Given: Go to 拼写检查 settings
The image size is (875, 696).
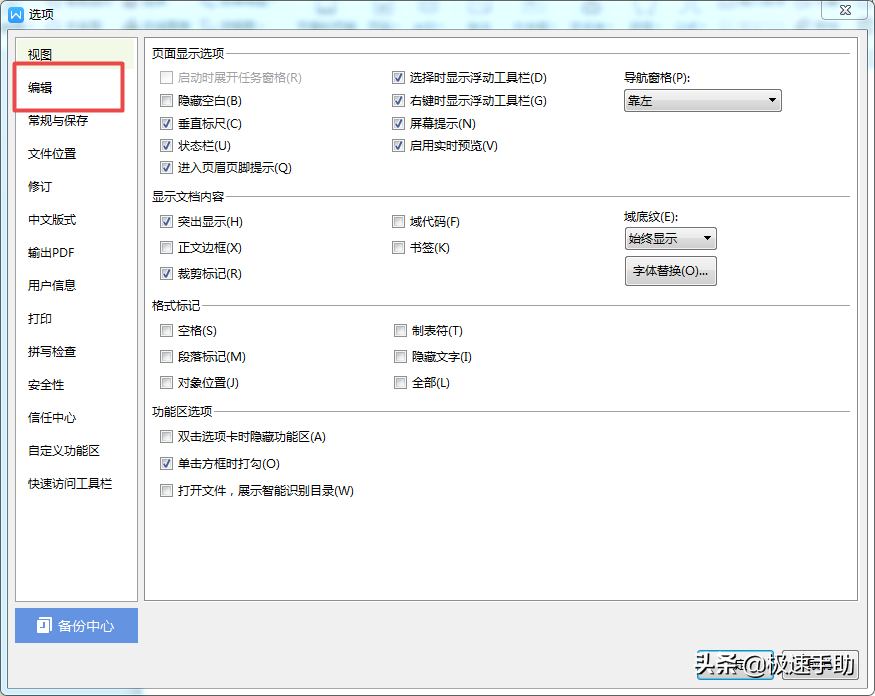Looking at the screenshot, I should point(52,351).
